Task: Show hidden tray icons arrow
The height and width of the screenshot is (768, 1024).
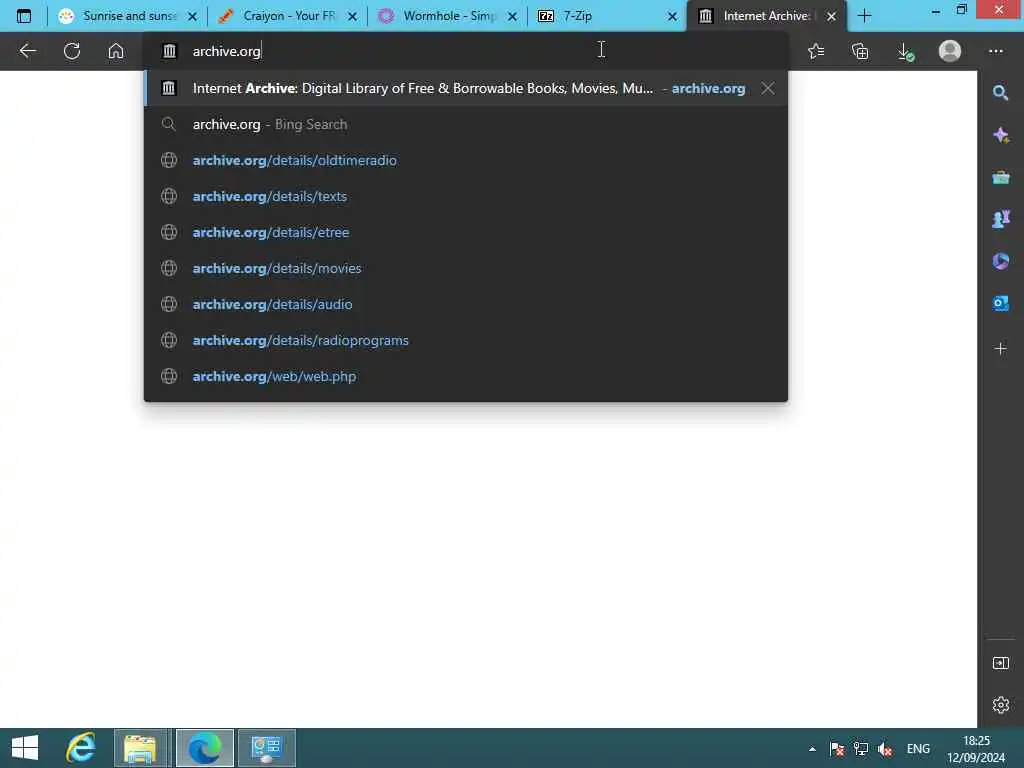Action: click(x=812, y=749)
